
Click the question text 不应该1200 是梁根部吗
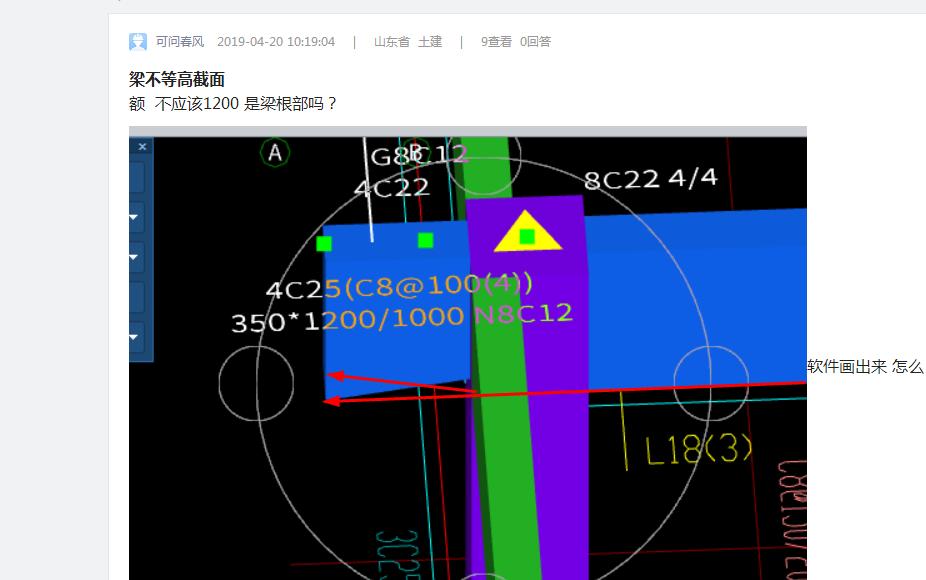coord(245,104)
